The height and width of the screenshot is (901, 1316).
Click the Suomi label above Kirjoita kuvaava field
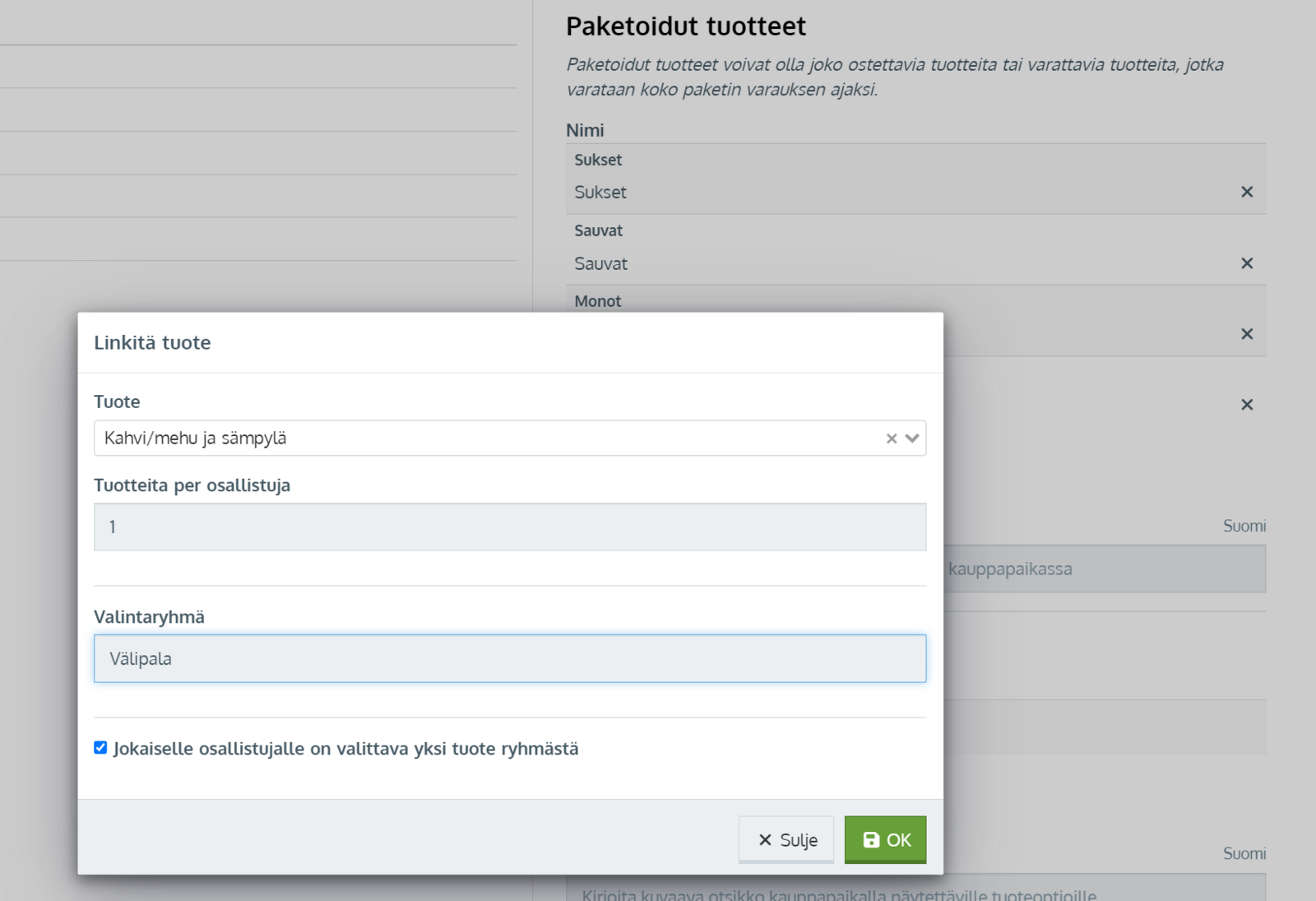pyautogui.click(x=1244, y=853)
